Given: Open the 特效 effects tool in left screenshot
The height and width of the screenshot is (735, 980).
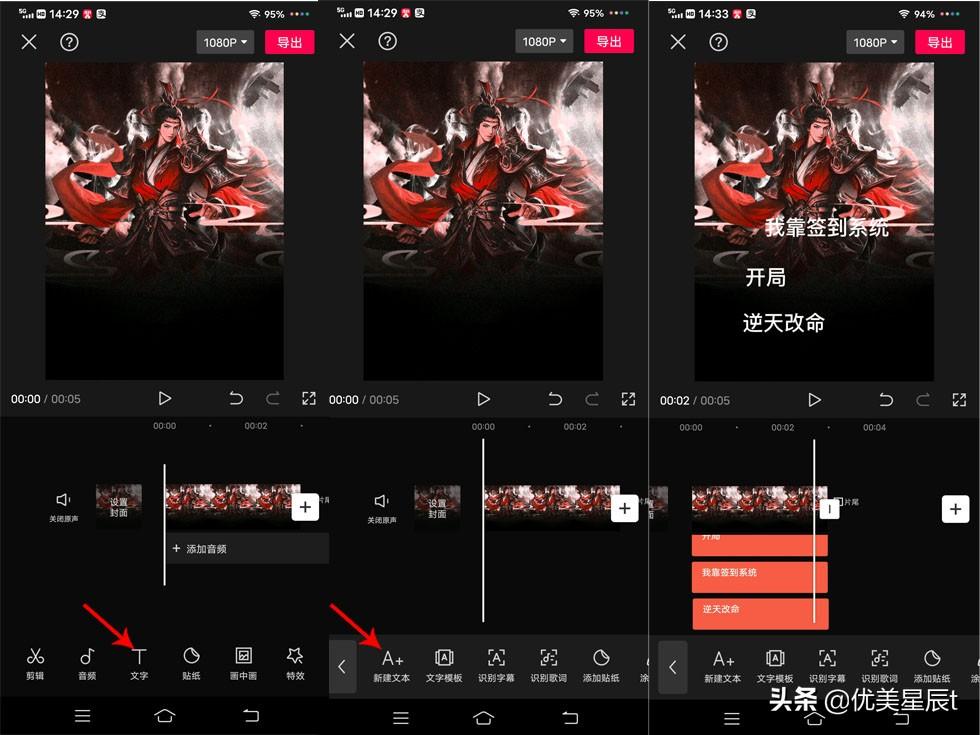Looking at the screenshot, I should 295,664.
